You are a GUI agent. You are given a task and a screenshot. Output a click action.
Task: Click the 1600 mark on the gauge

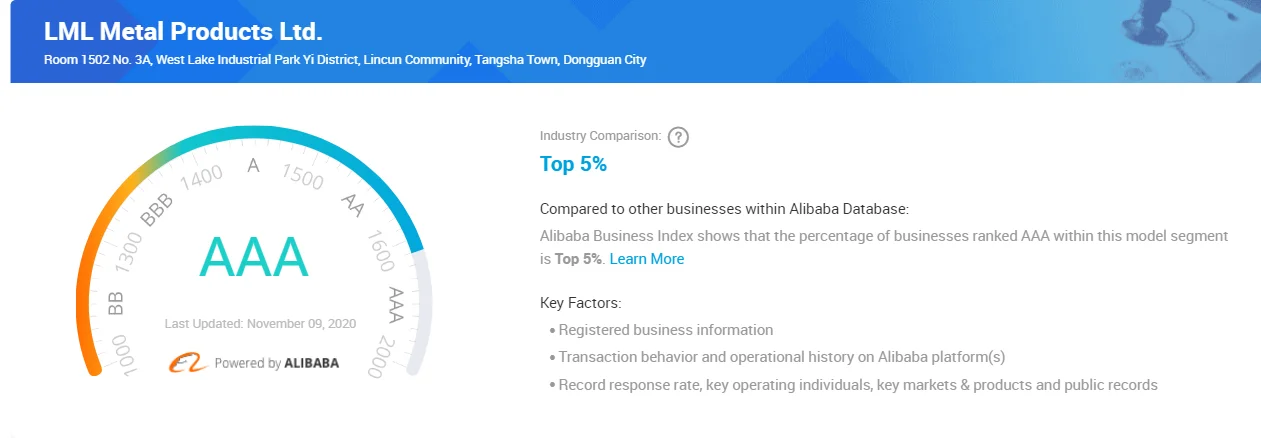pos(379,251)
